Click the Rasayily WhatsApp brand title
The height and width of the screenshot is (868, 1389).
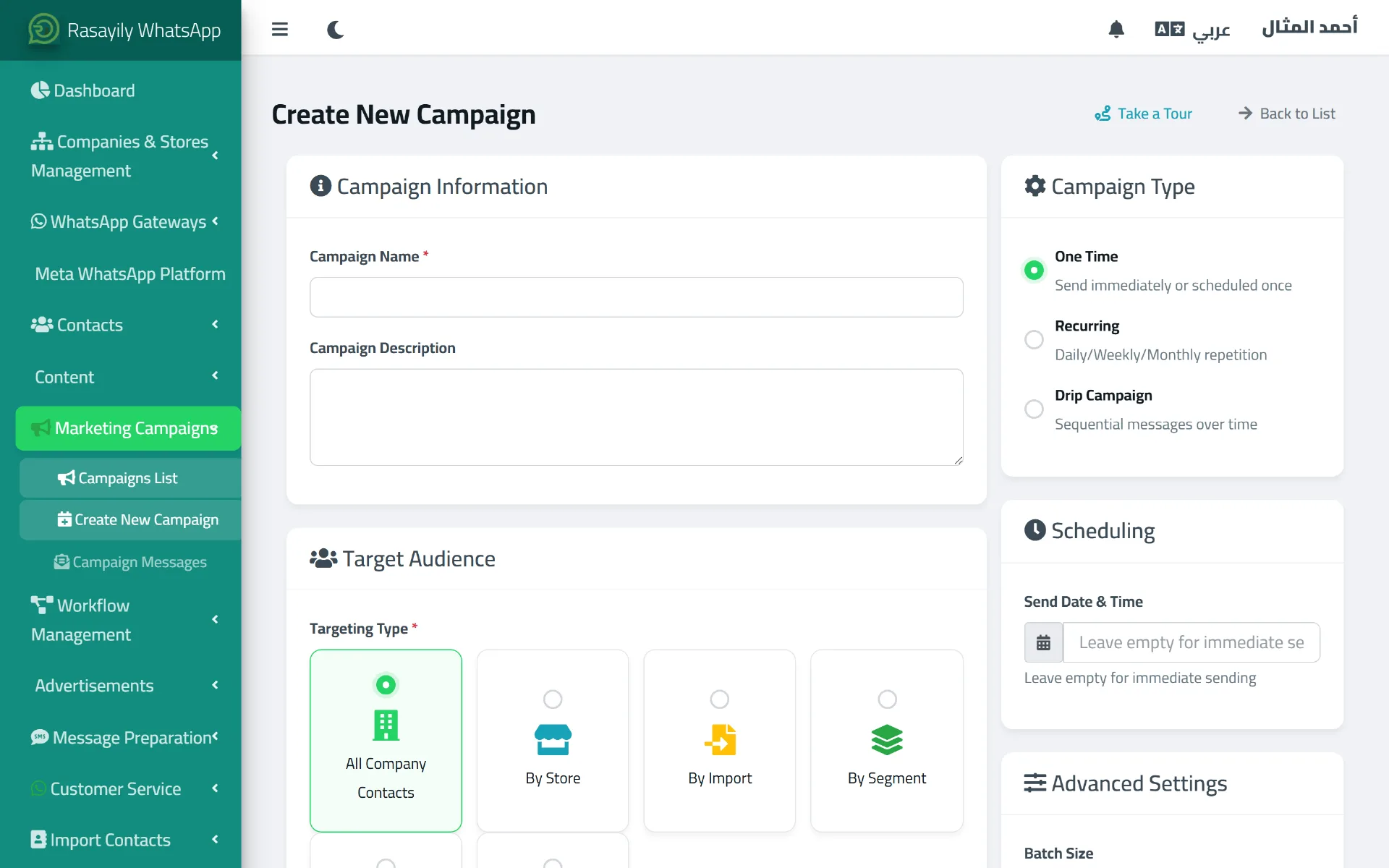[144, 30]
